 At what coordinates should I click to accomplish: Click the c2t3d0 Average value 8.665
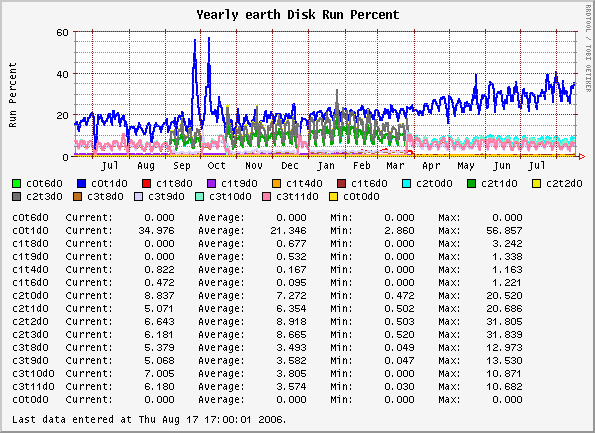291,334
